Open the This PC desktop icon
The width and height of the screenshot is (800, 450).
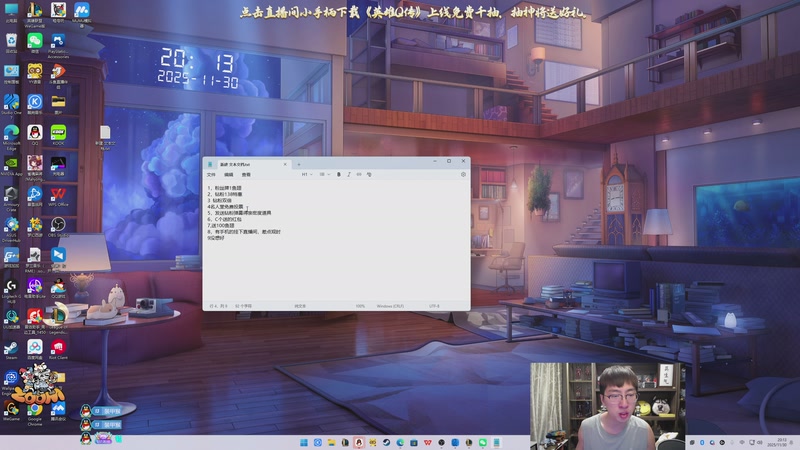click(11, 12)
